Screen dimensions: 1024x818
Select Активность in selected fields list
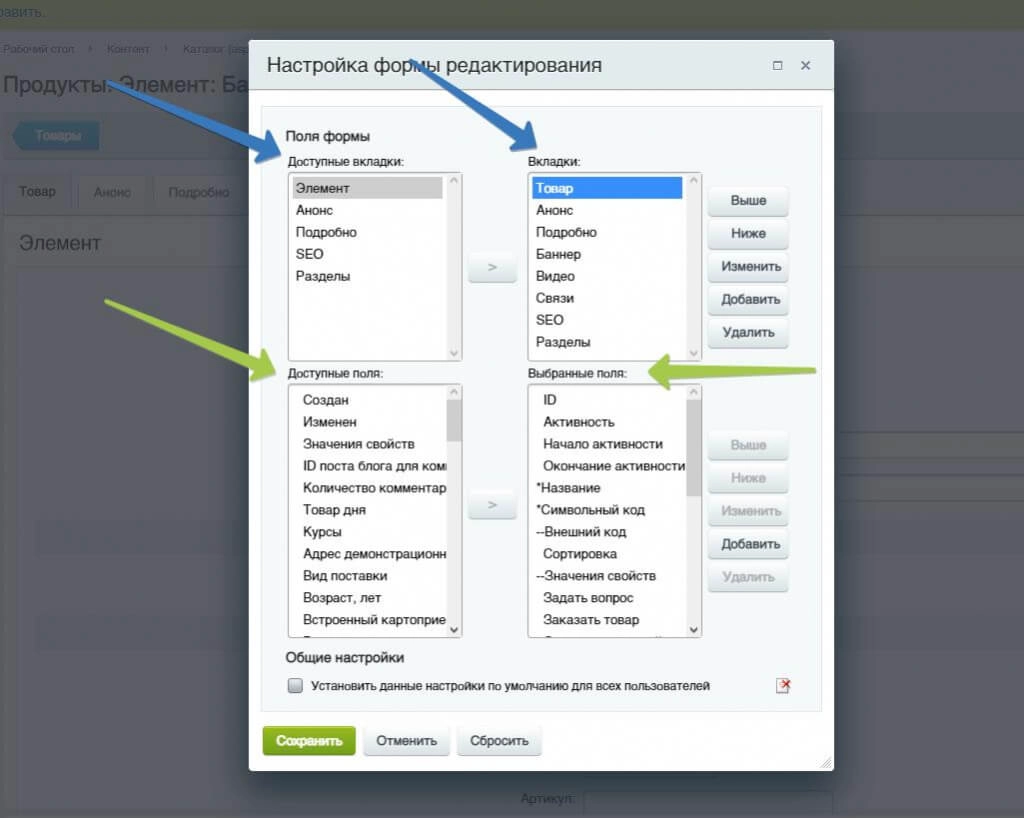click(609, 422)
